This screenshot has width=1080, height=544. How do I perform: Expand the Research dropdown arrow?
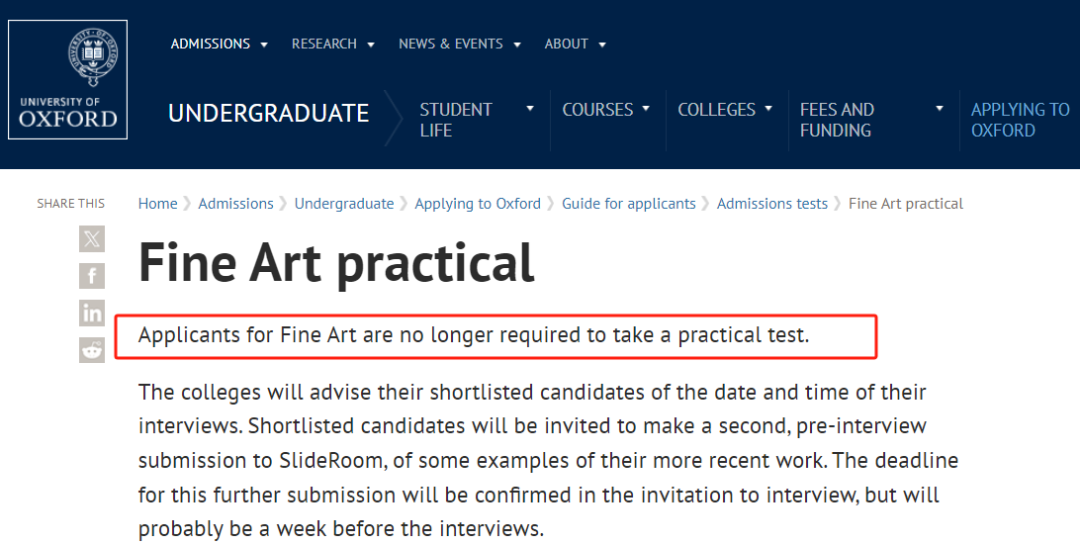[x=371, y=45]
